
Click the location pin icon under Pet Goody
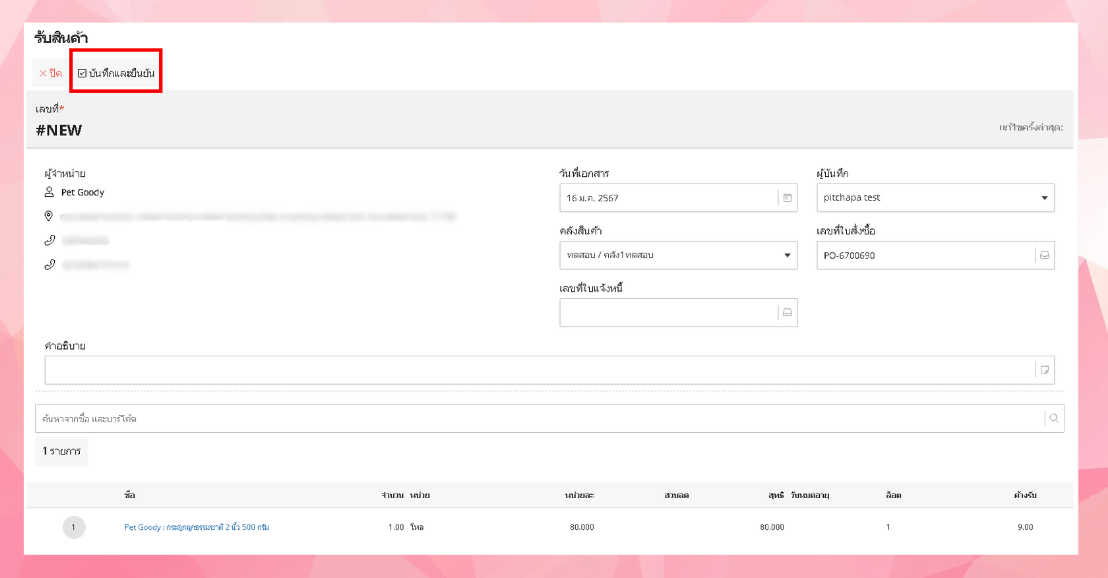click(49, 216)
